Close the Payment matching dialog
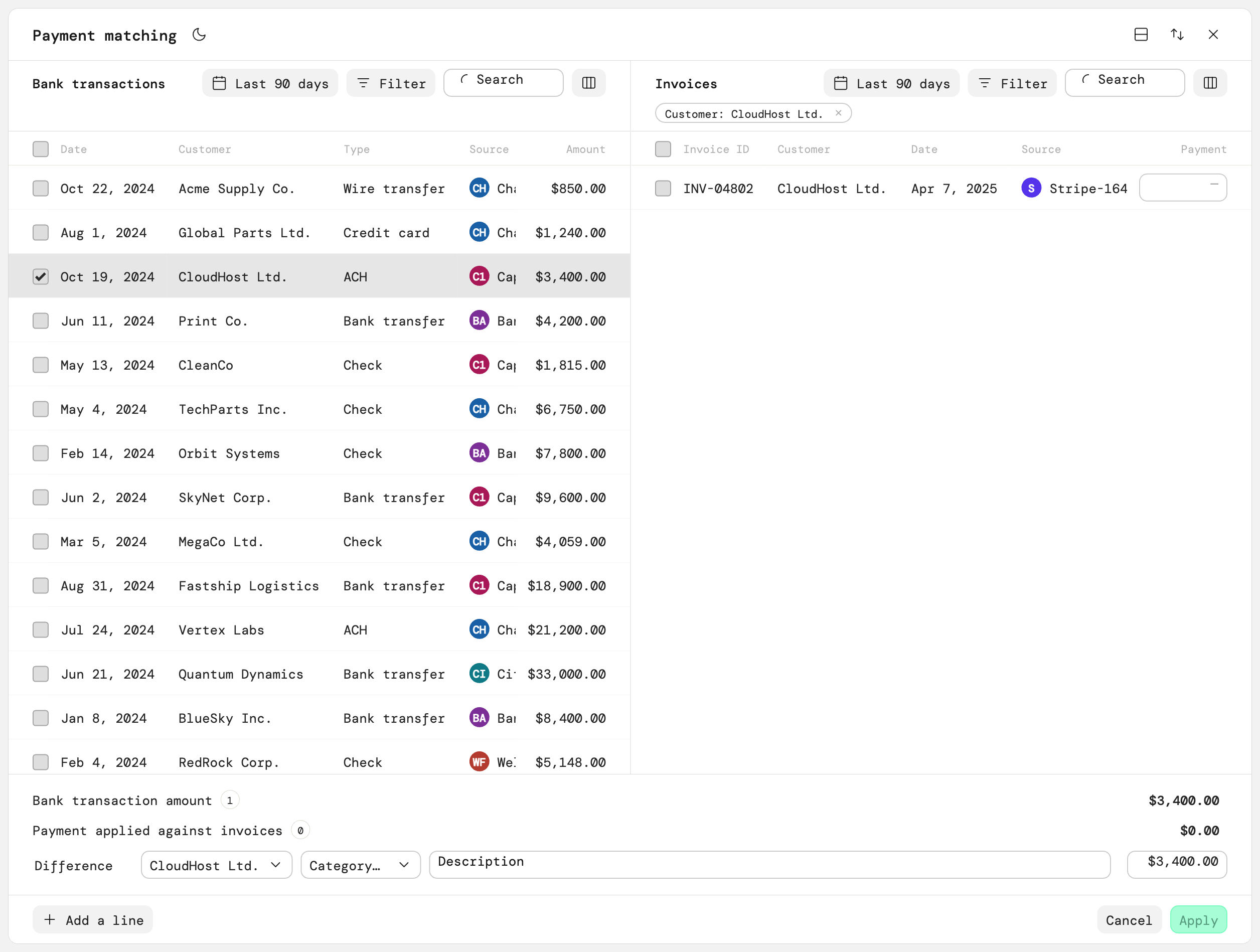1260x952 pixels. pyautogui.click(x=1213, y=35)
